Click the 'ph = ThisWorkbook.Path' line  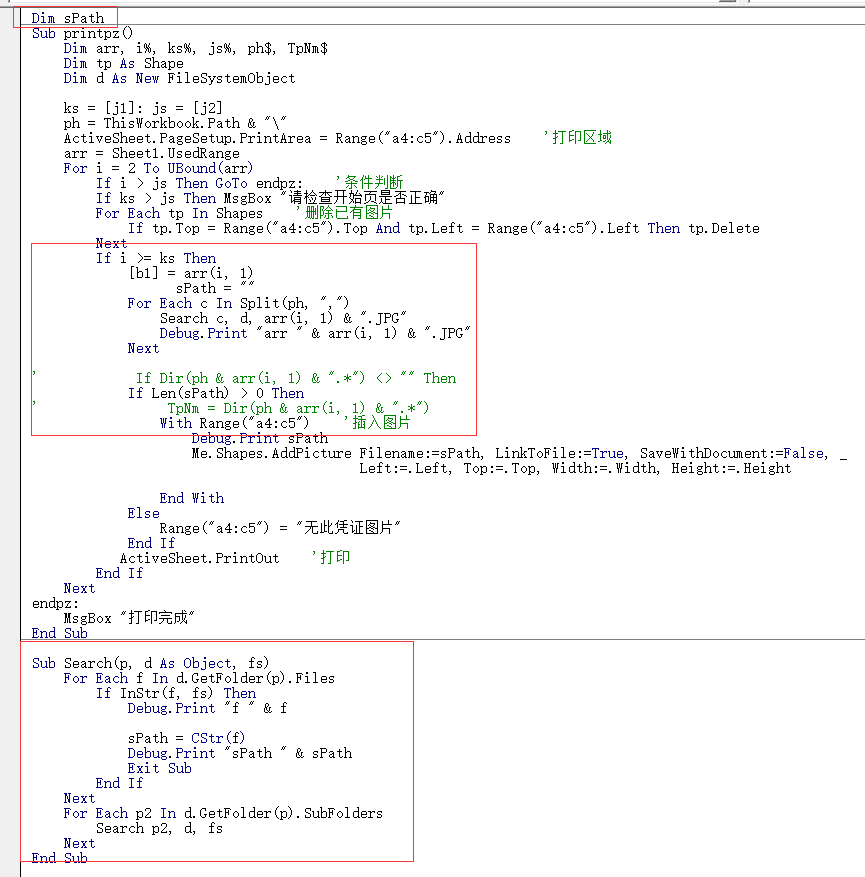[x=175, y=123]
